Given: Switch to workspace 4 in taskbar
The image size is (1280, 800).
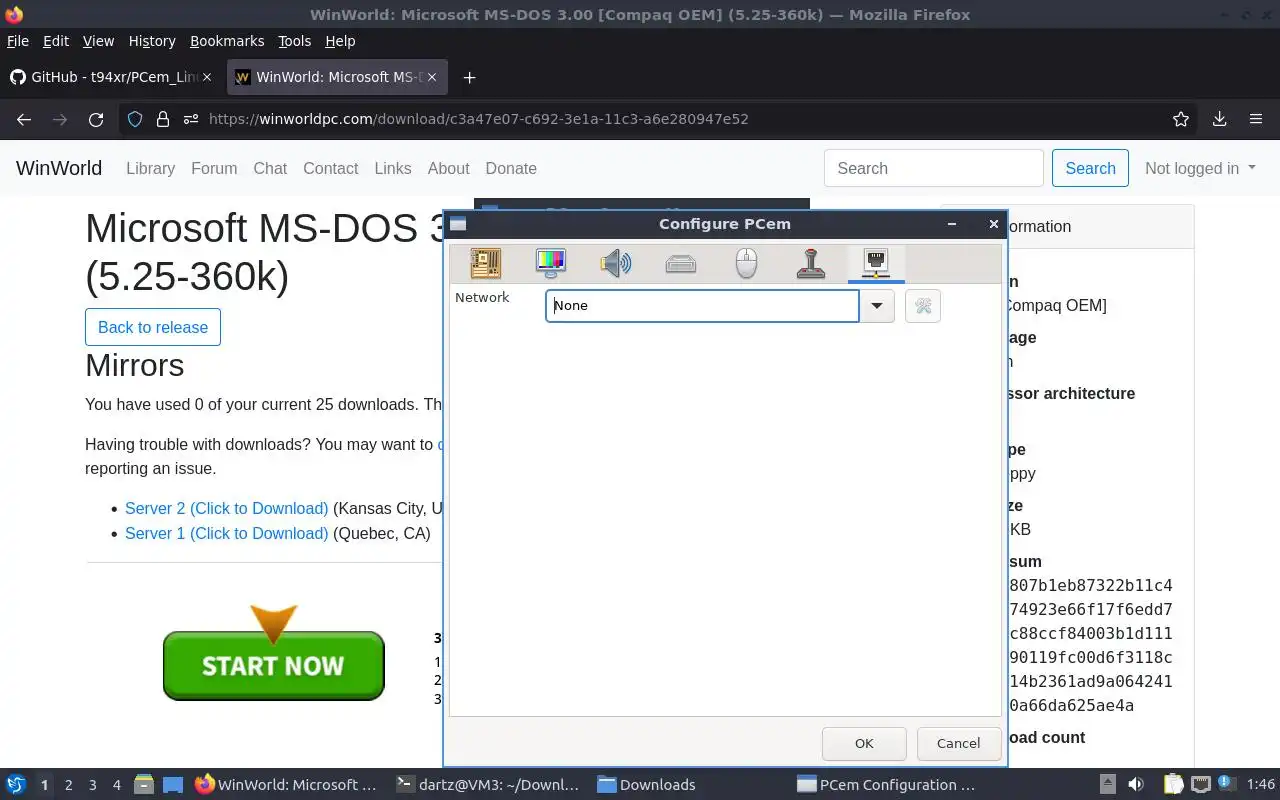Looking at the screenshot, I should coord(117,785).
